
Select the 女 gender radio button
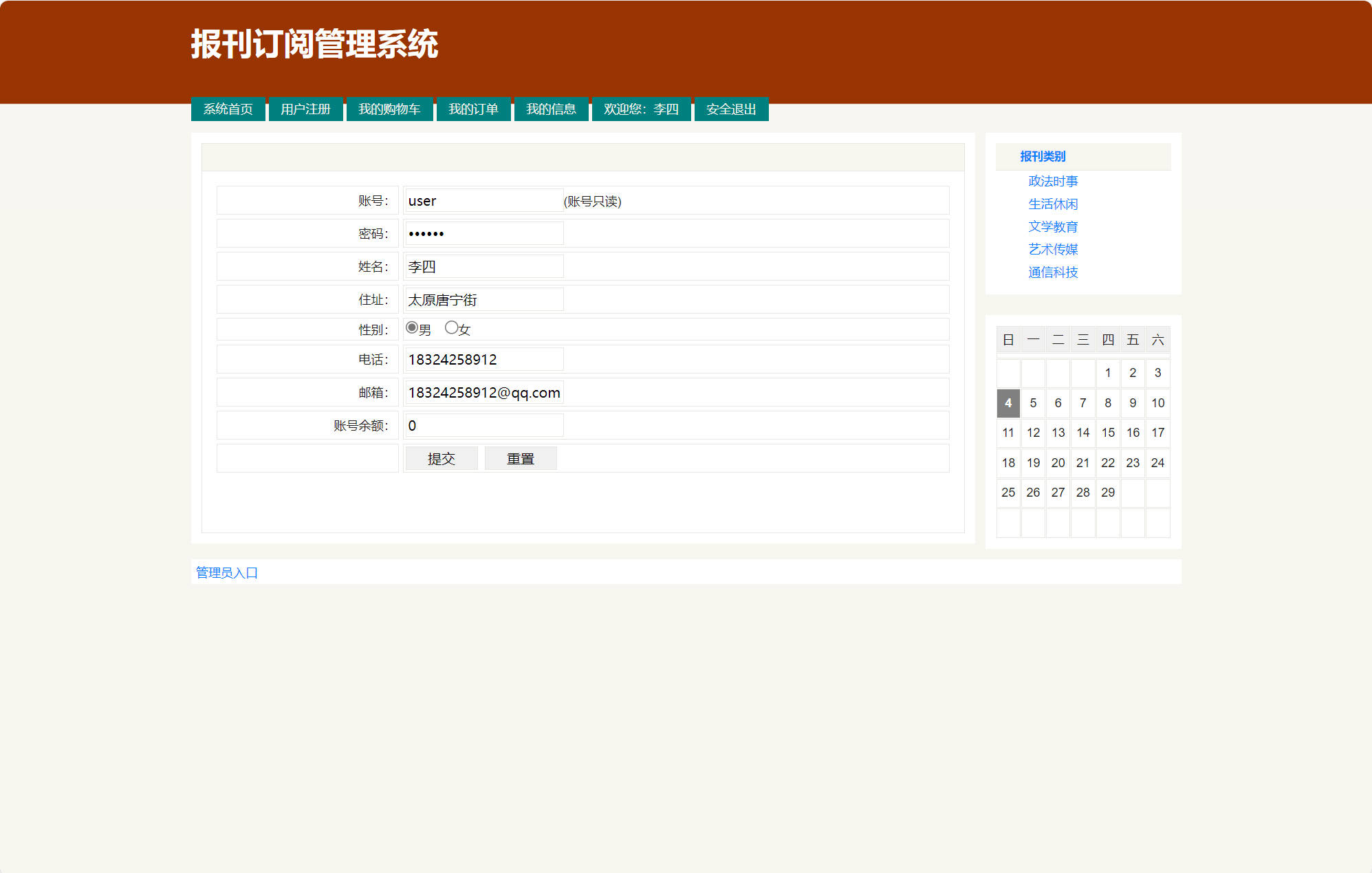pyautogui.click(x=451, y=327)
